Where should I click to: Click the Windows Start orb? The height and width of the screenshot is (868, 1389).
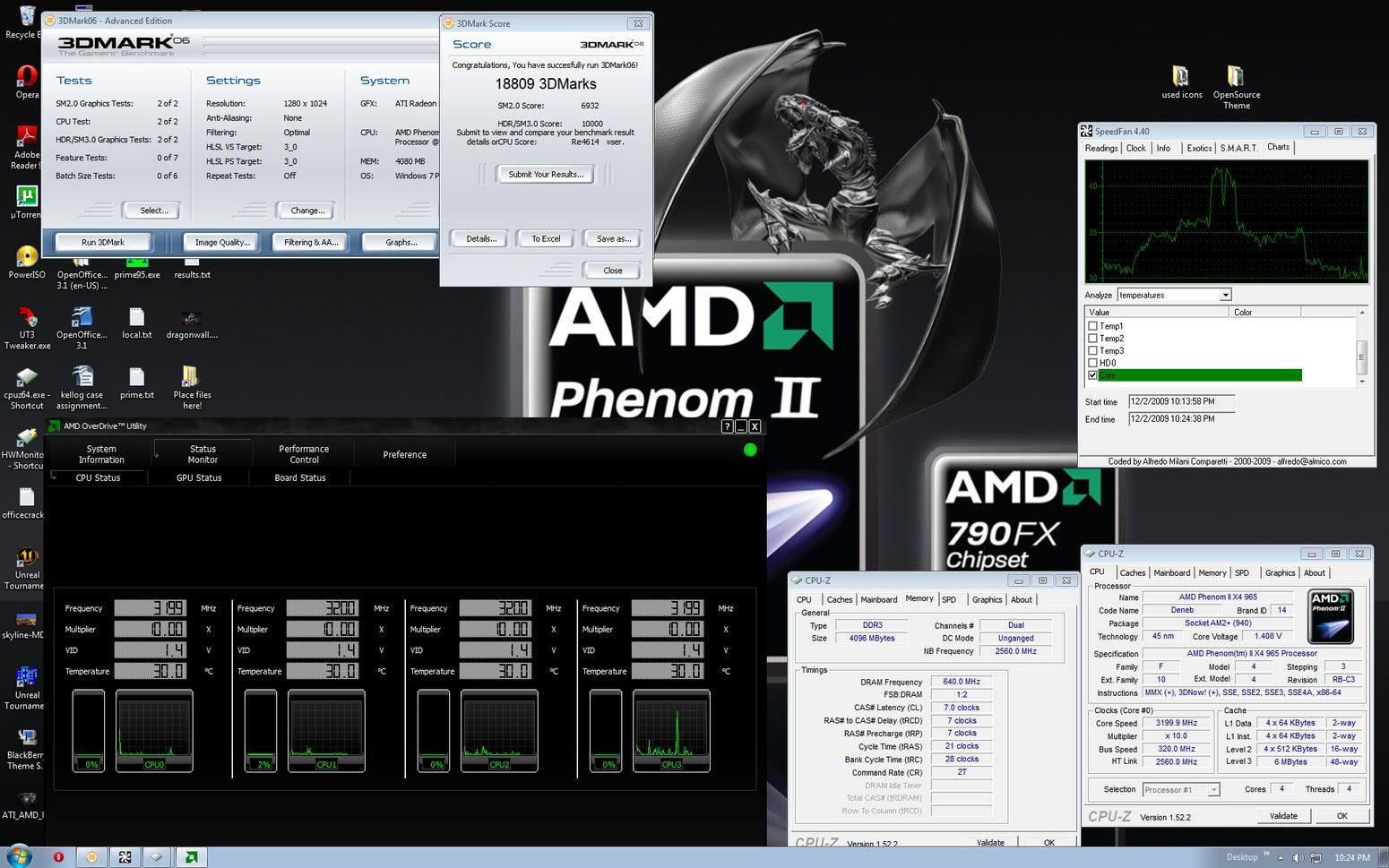click(x=19, y=856)
